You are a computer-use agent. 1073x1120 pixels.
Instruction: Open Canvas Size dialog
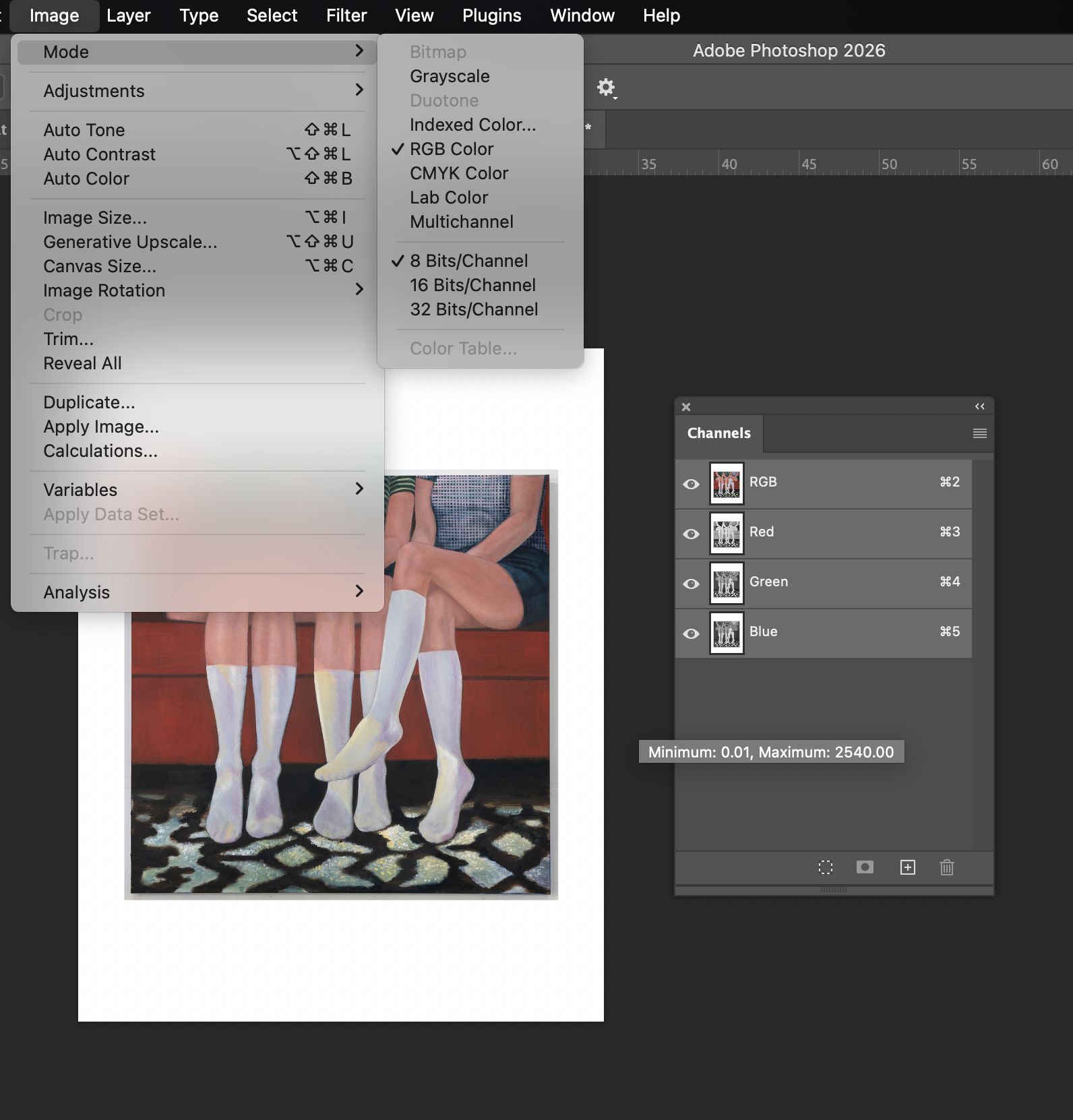[197, 266]
